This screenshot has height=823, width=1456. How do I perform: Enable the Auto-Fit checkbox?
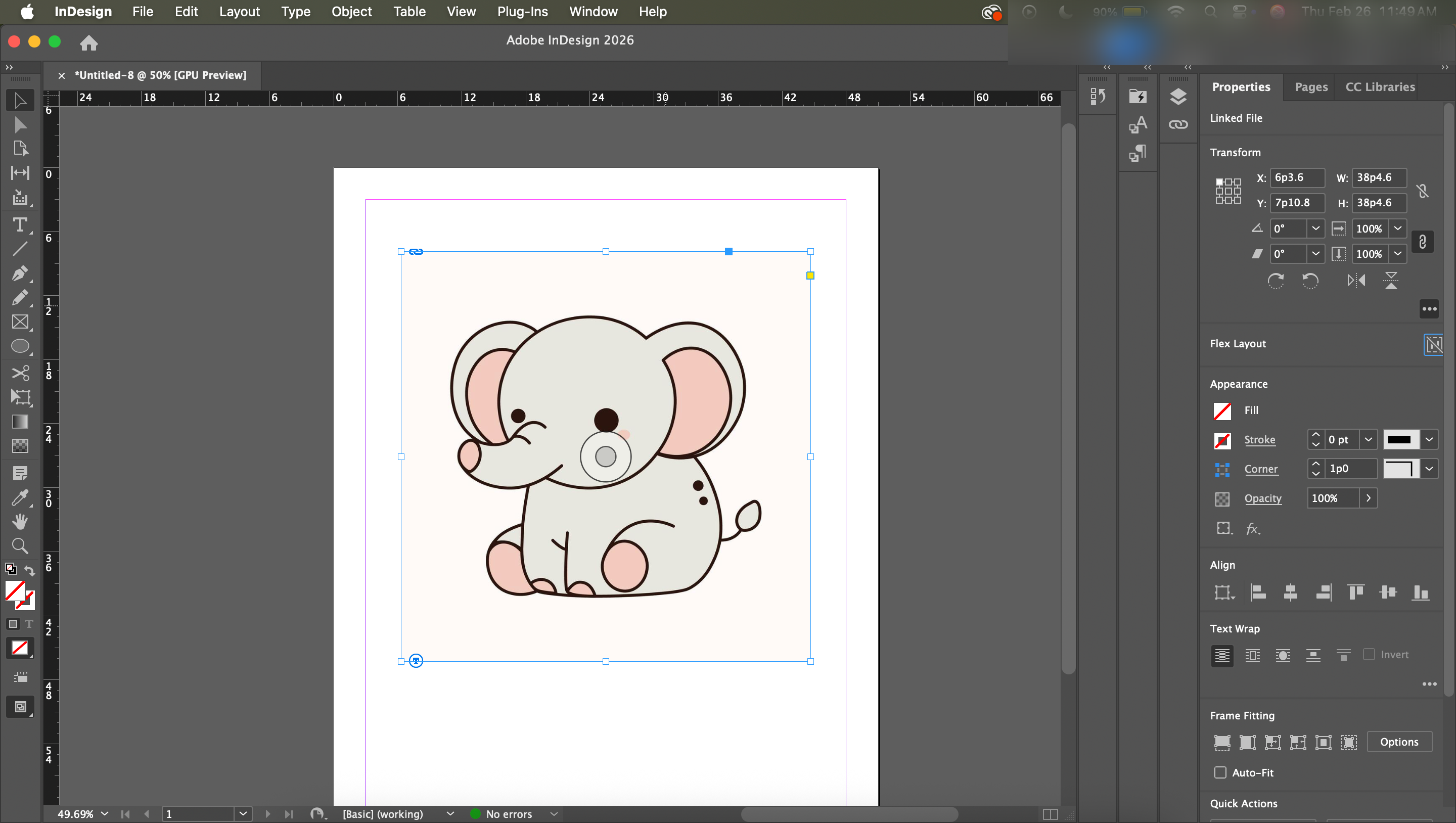pos(1220,772)
